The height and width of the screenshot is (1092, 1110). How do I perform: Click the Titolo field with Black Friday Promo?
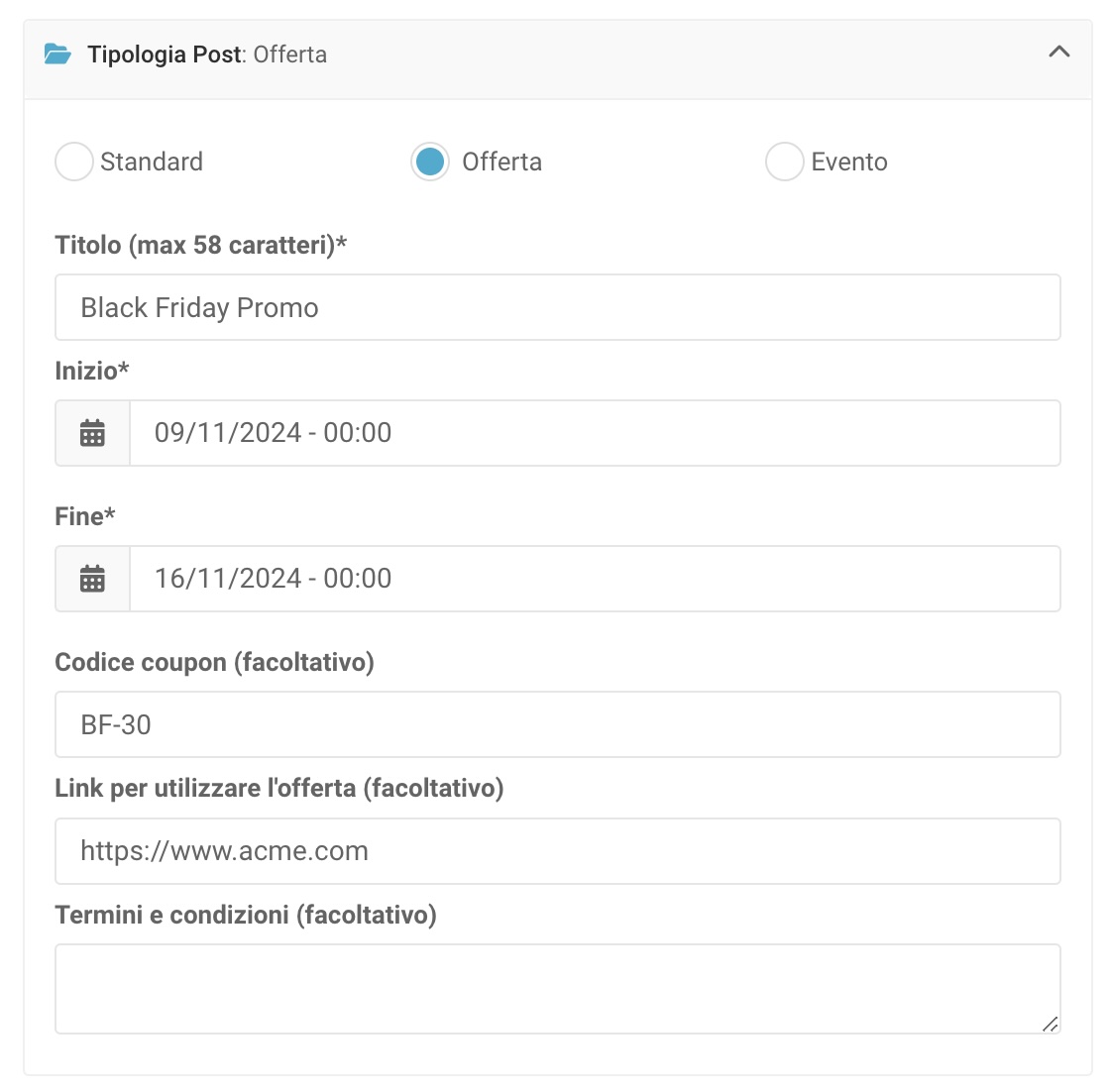pyautogui.click(x=557, y=308)
